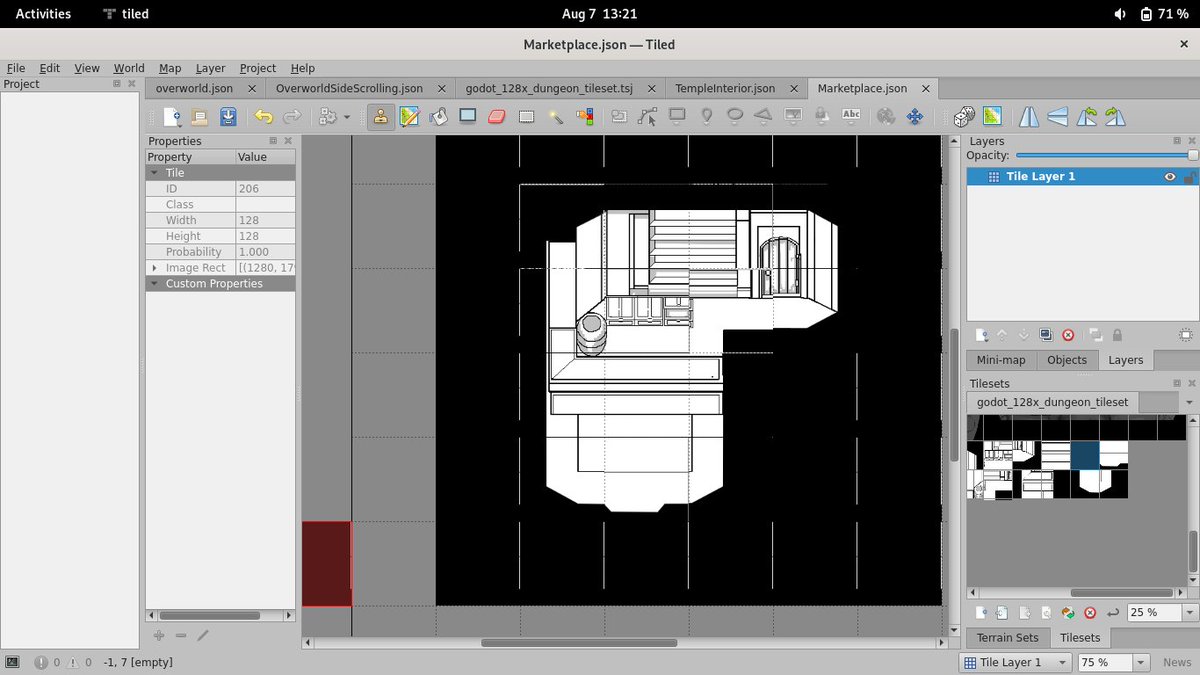This screenshot has height=675, width=1200.
Task: Switch to Terrain Sets tab
Action: pyautogui.click(x=1007, y=637)
